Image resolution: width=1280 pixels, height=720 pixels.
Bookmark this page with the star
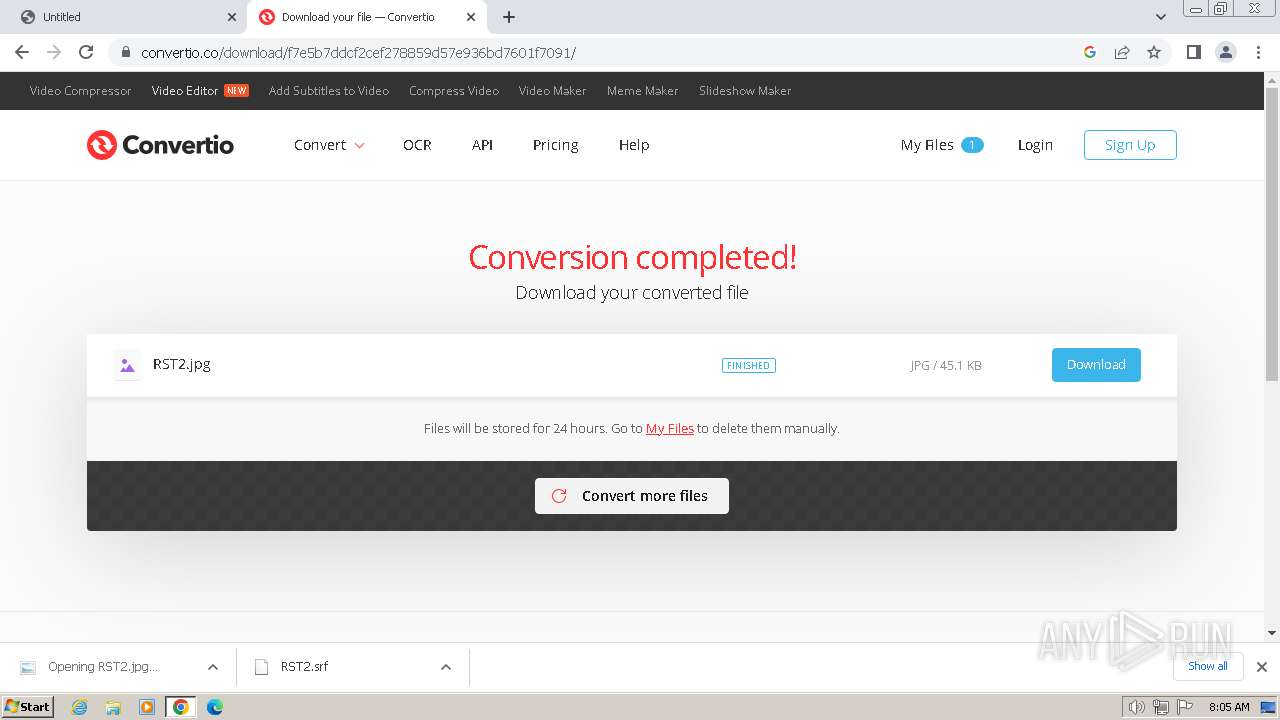(x=1154, y=52)
